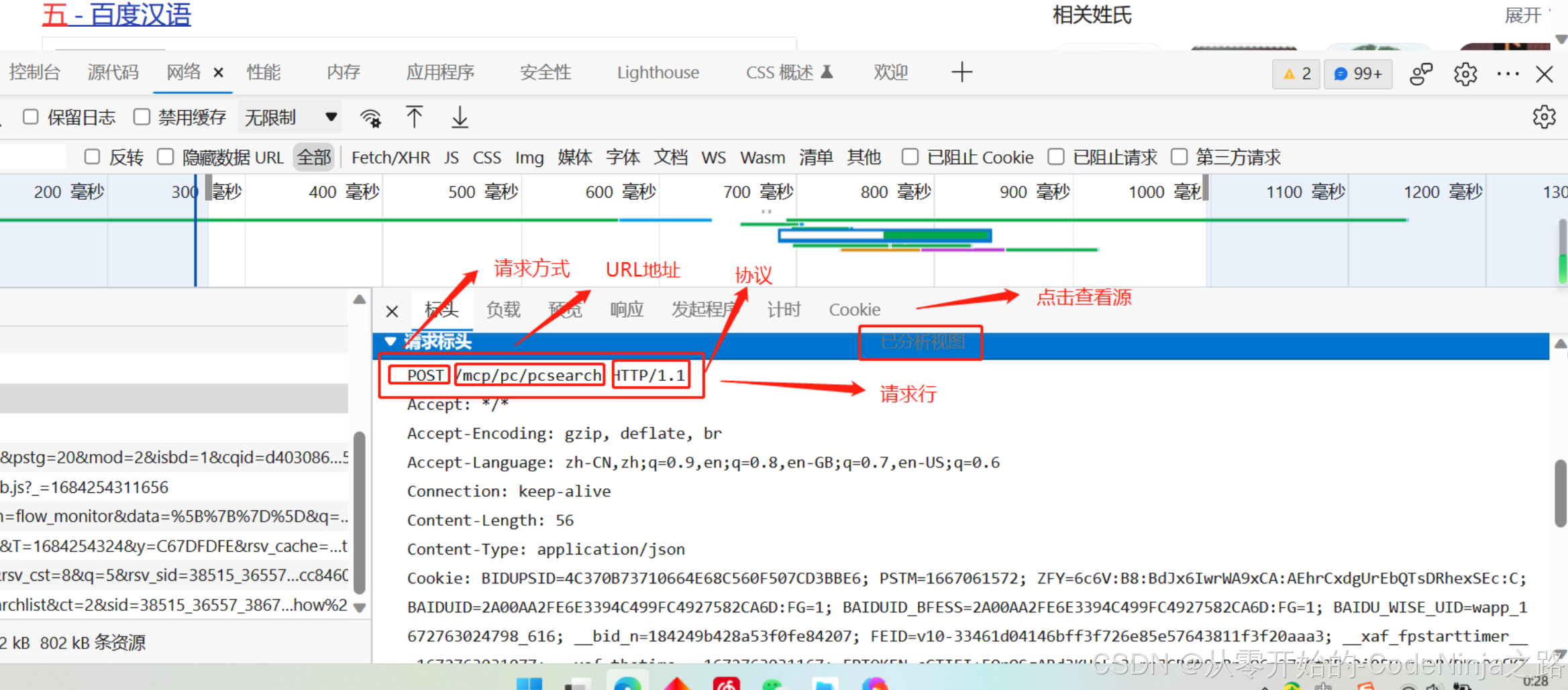Click 已分析视图 to view parsed headers

coord(922,342)
